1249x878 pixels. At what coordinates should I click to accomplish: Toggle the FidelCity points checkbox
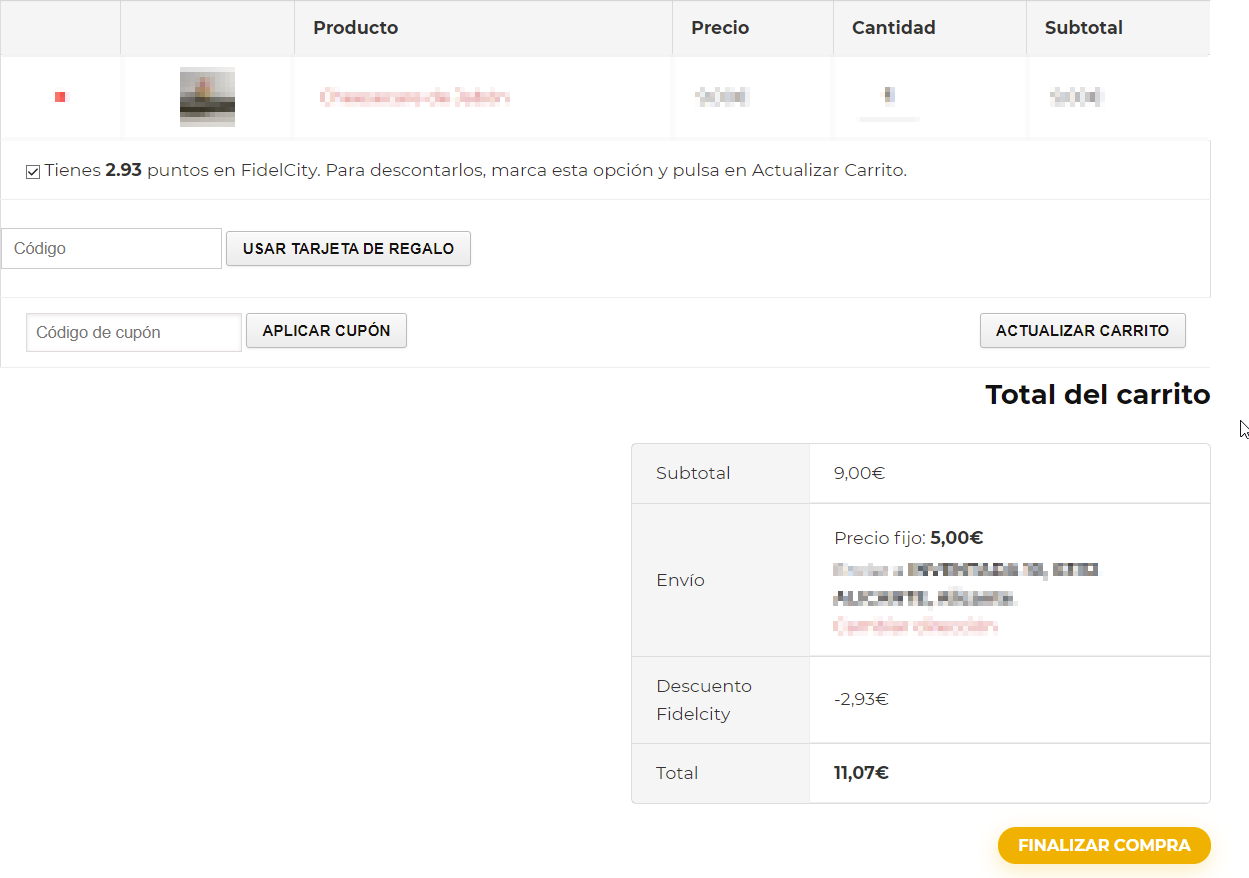coord(33,172)
